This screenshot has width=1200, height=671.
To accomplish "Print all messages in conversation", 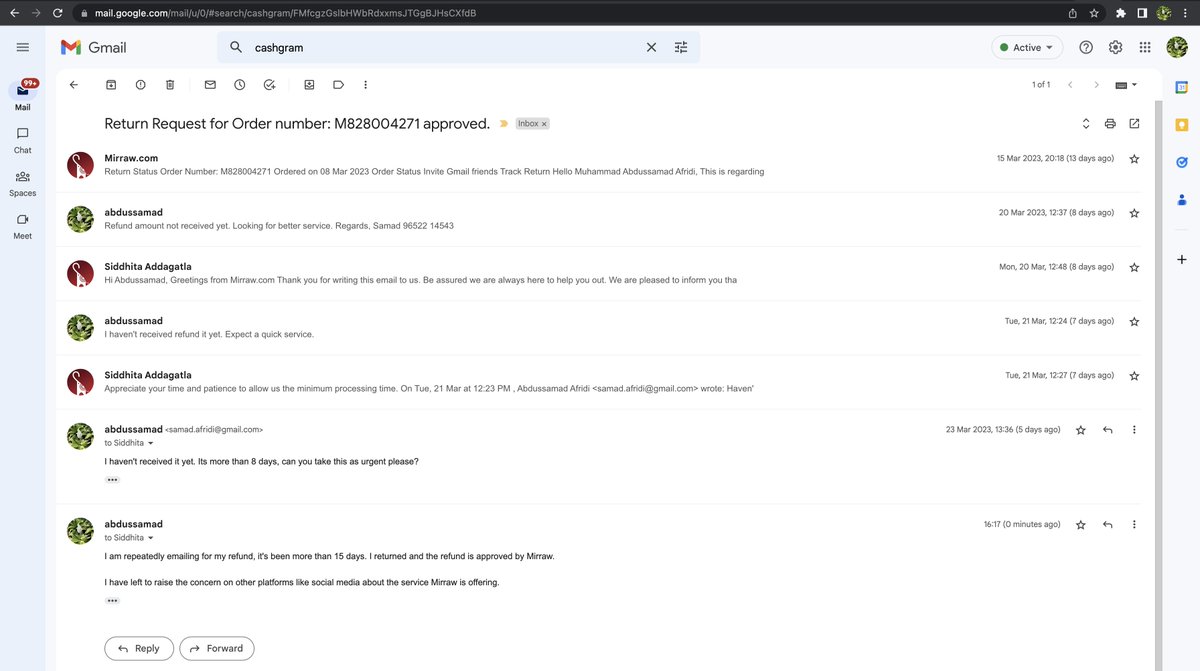I will pos(1110,124).
